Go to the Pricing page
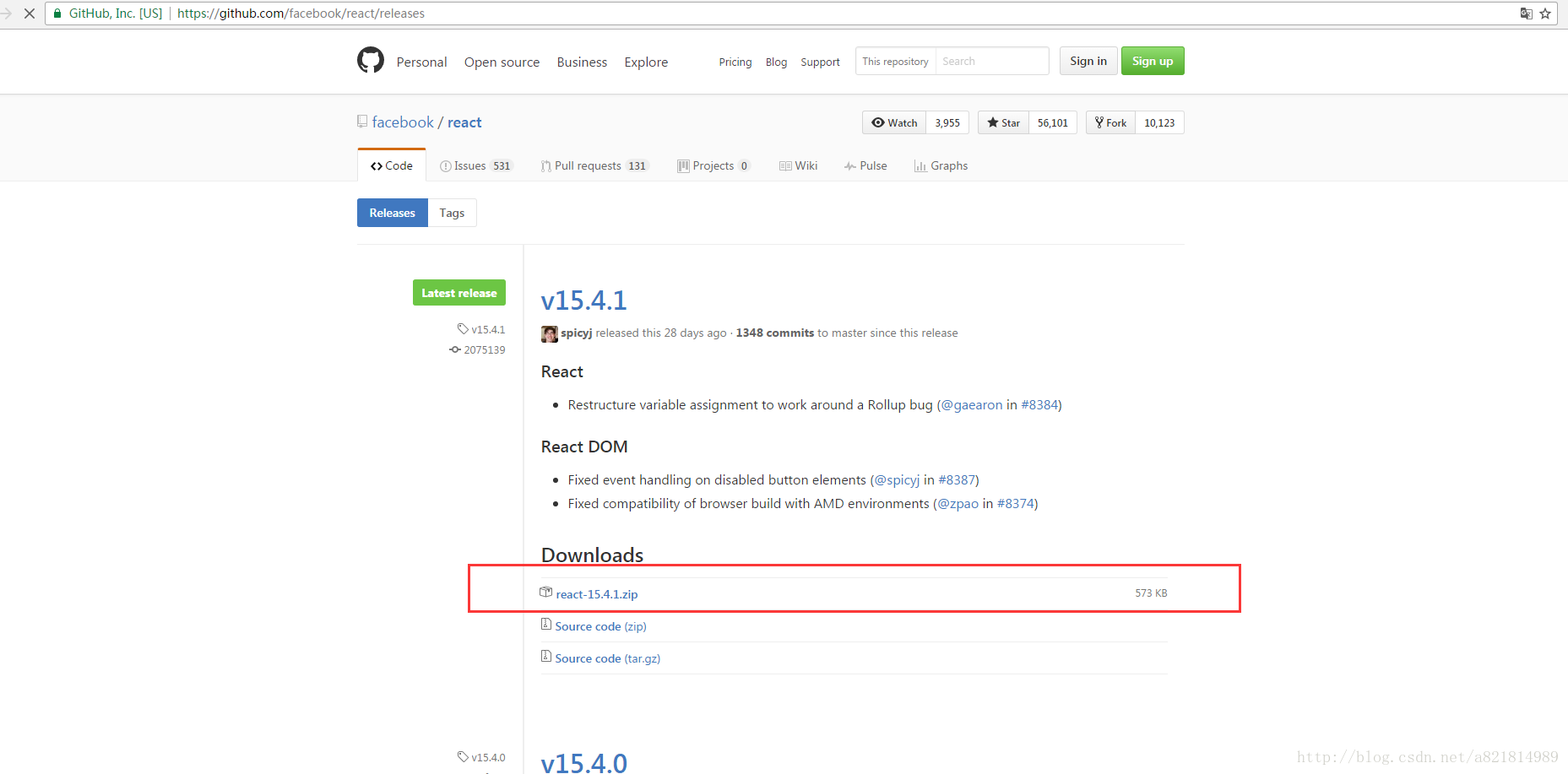The image size is (1568, 774). pos(735,62)
